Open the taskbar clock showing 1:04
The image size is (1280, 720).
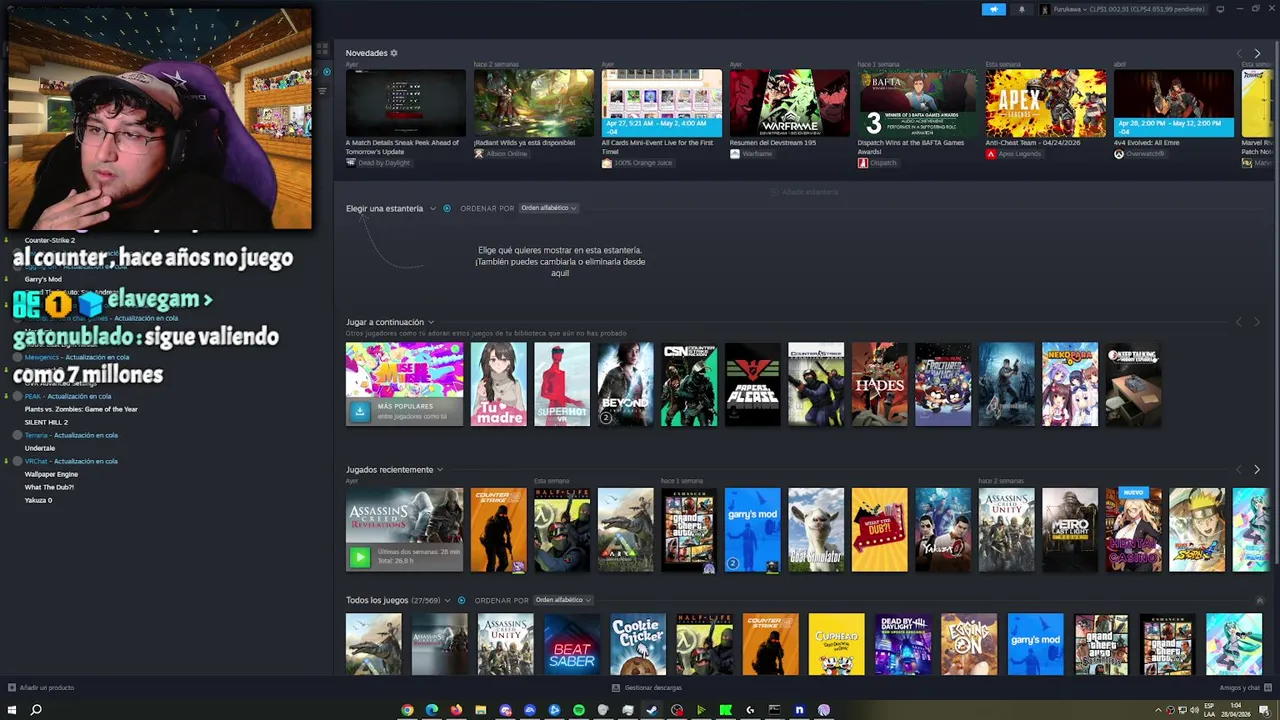(1238, 710)
